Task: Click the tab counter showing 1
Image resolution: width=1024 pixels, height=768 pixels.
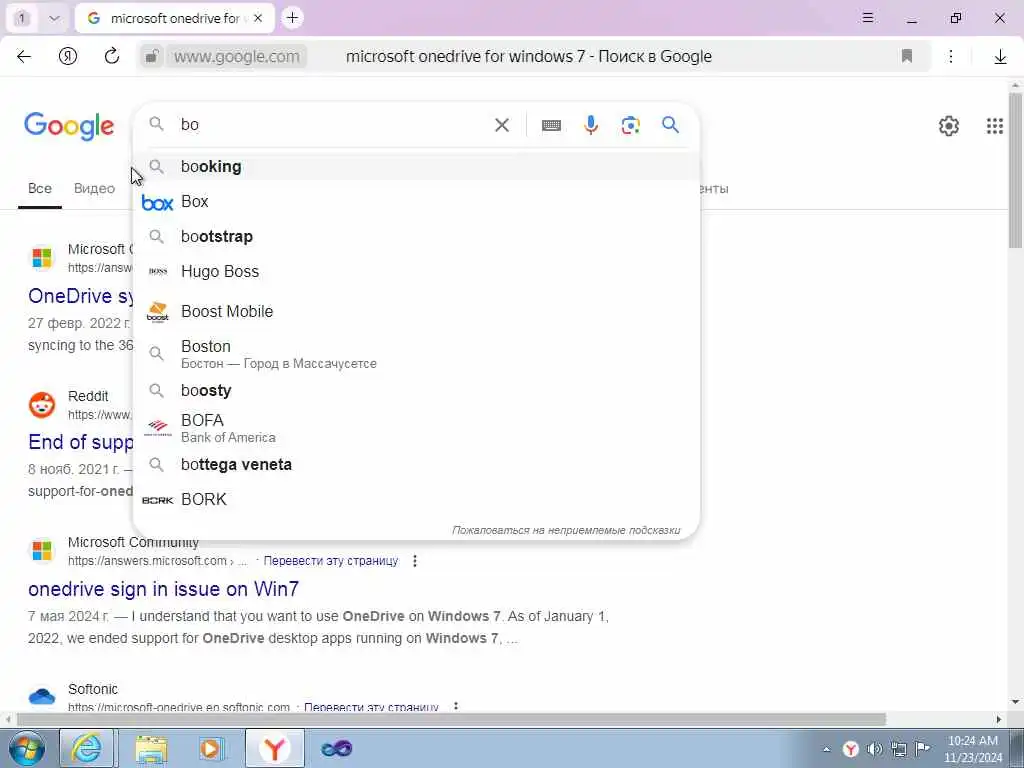Action: tap(22, 18)
